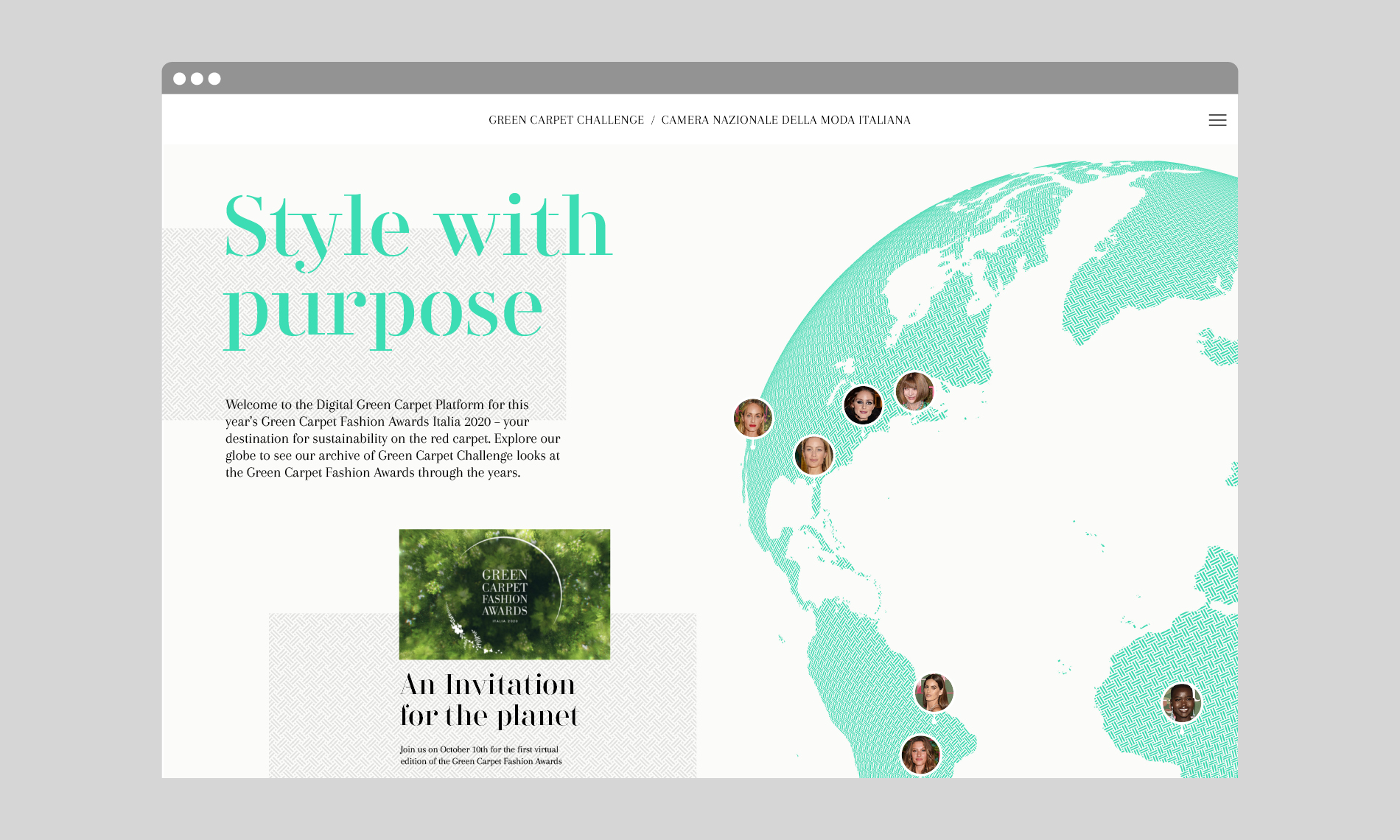Click the westernmost portrait marker on North America
This screenshot has height=840, width=1400.
coord(752,418)
